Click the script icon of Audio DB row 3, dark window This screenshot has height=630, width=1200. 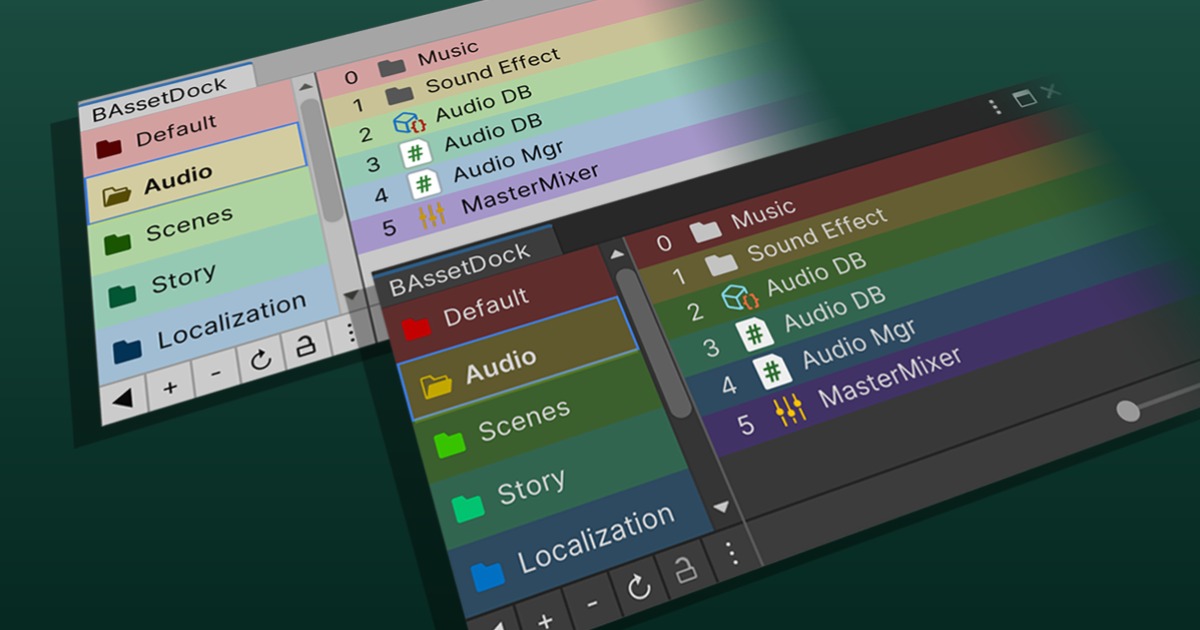[x=754, y=334]
